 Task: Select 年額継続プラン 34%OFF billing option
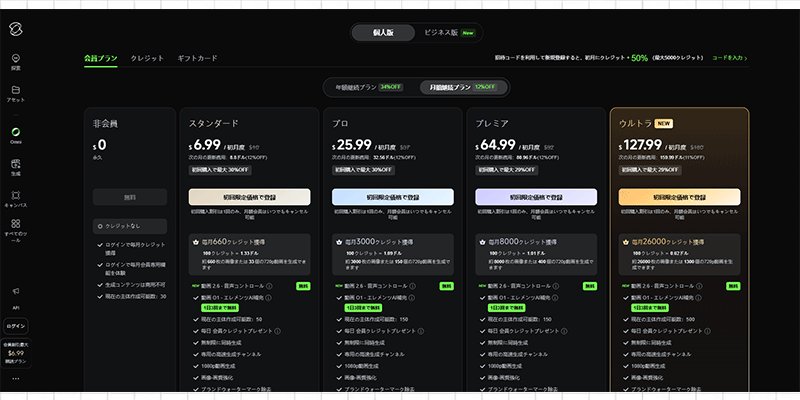coord(369,87)
